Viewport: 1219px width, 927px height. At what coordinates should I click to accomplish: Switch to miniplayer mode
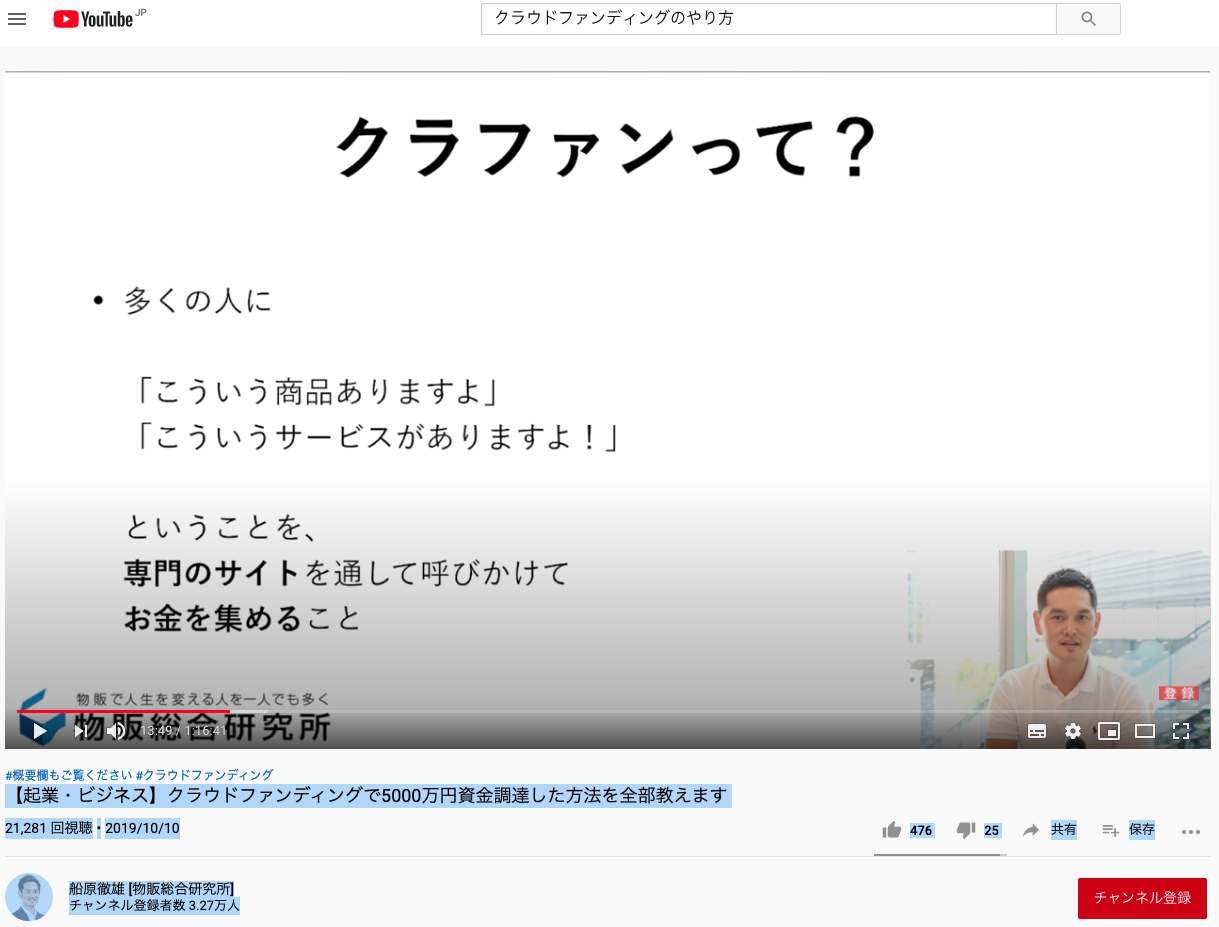[1108, 731]
